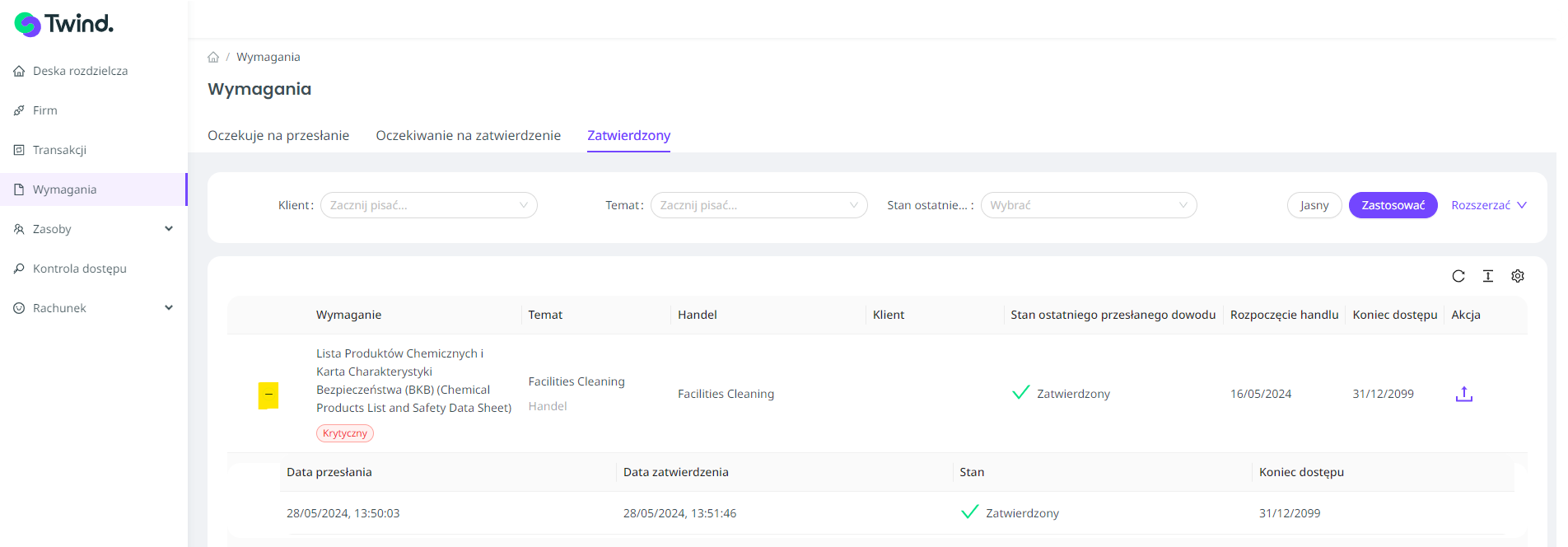Click the Wymaganie column header
The height and width of the screenshot is (547, 1568).
click(x=349, y=315)
